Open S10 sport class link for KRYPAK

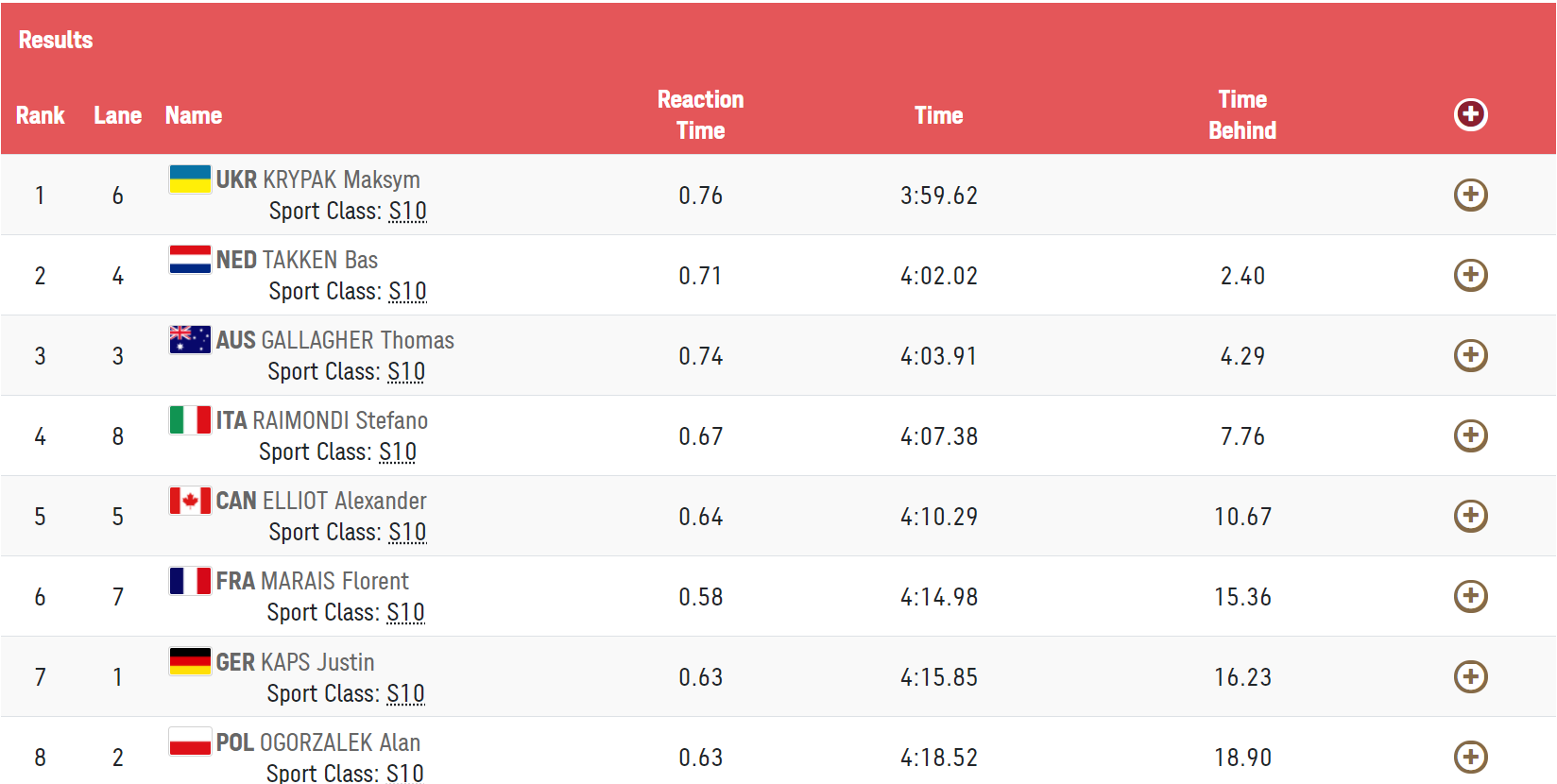(x=407, y=211)
